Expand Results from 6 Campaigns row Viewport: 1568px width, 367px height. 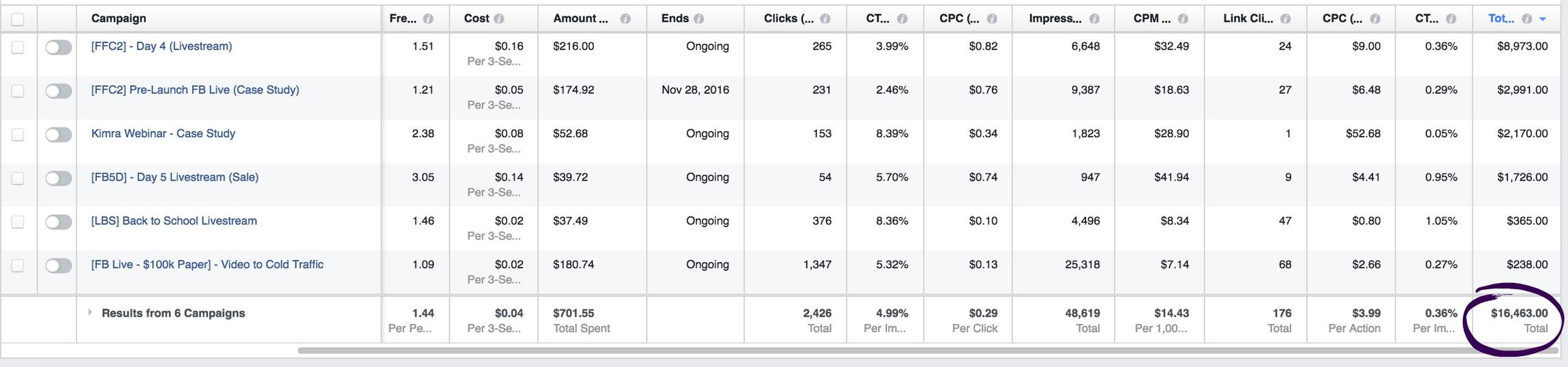90,312
